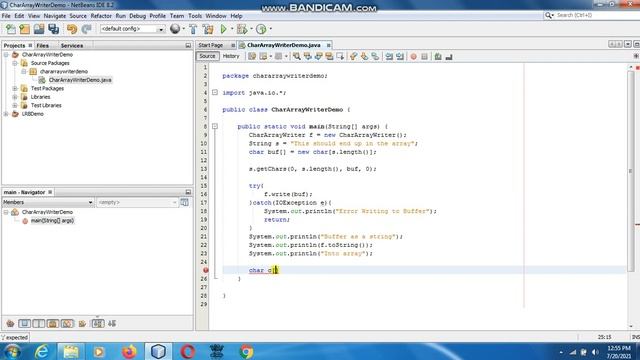Click the History view button
640x360 pixels.
click(x=231, y=56)
